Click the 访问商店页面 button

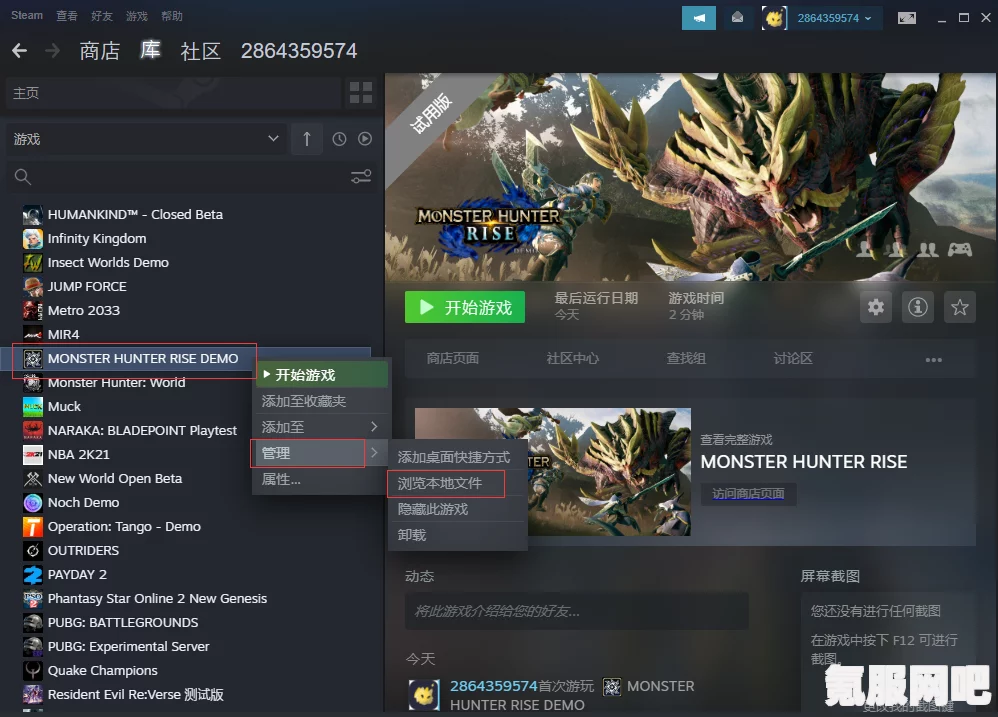tap(748, 494)
